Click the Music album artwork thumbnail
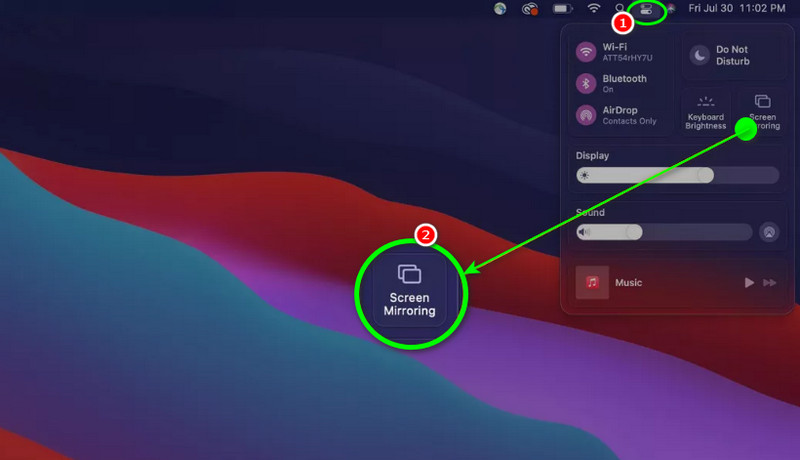800x460 pixels. (592, 283)
